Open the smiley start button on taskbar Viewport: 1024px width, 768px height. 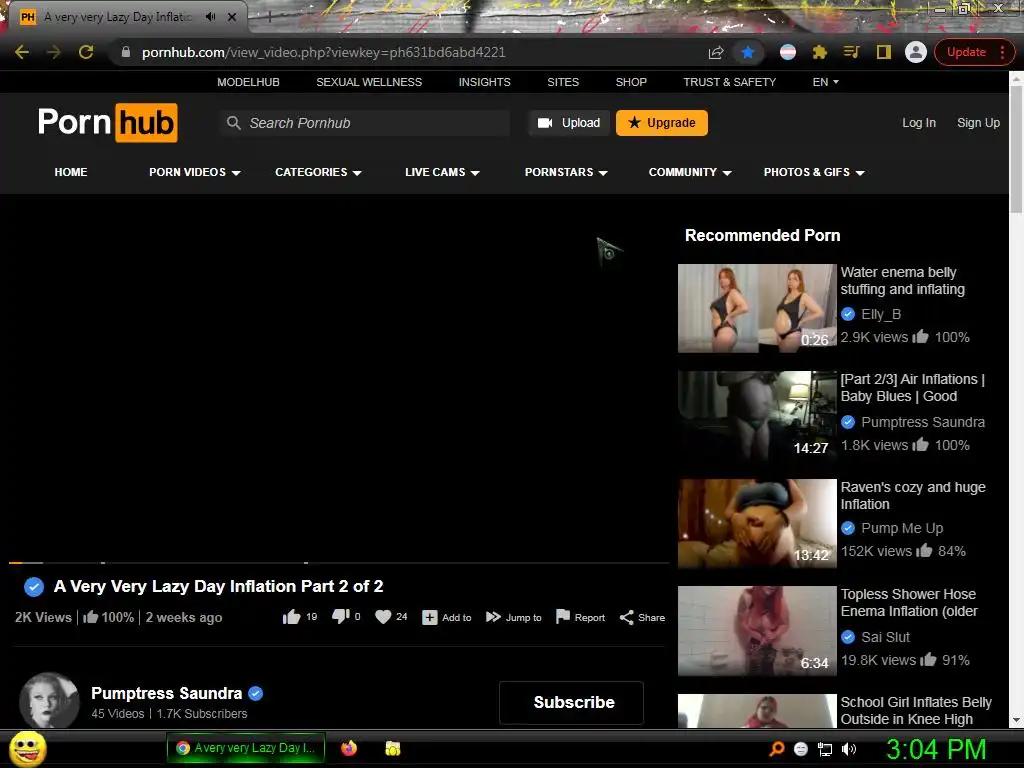pos(28,748)
